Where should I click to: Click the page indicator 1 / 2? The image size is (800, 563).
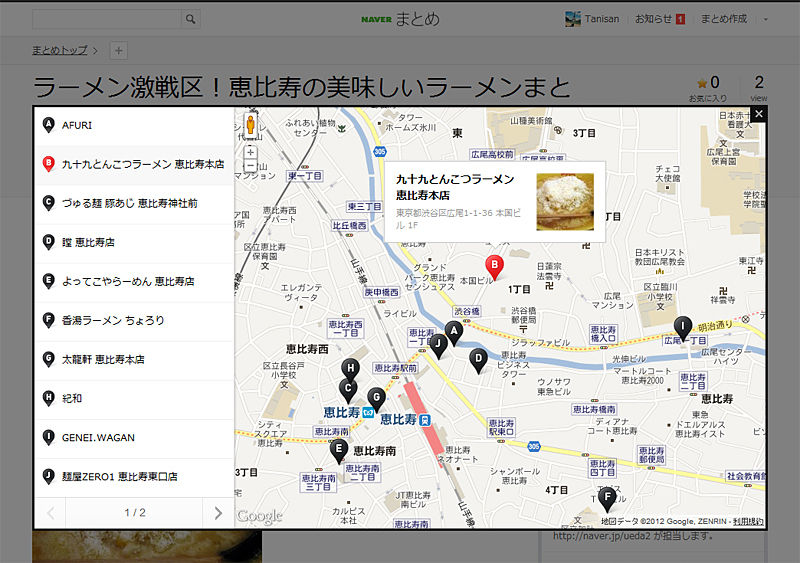(x=135, y=512)
